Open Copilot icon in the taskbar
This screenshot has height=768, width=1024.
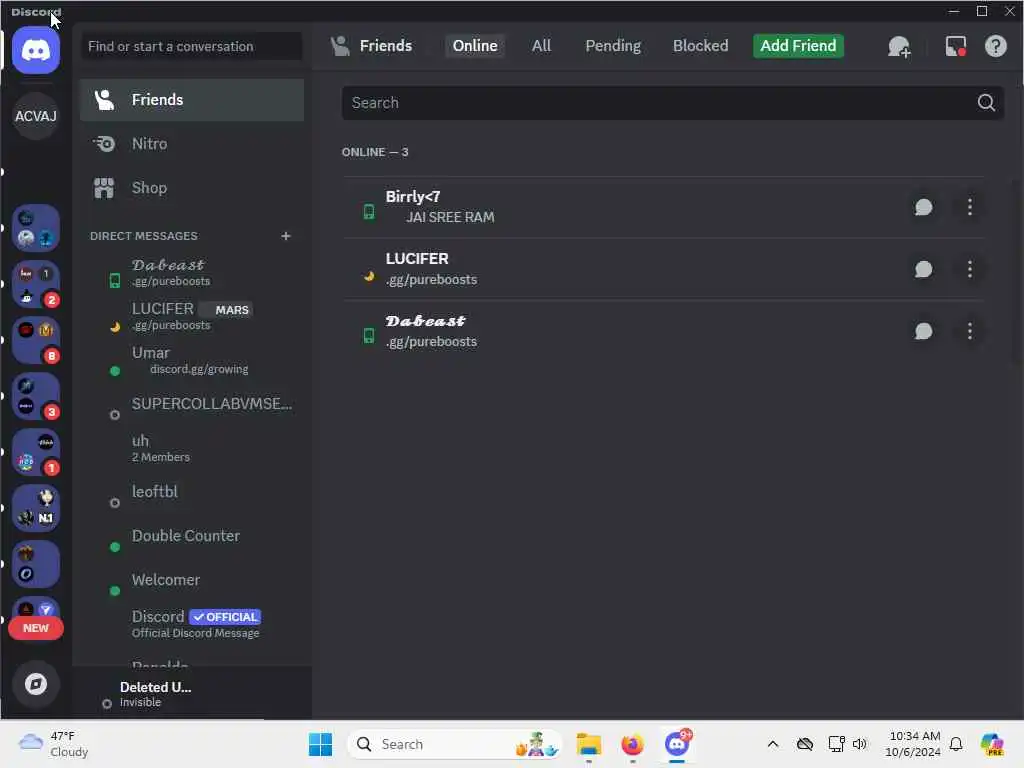coord(992,744)
